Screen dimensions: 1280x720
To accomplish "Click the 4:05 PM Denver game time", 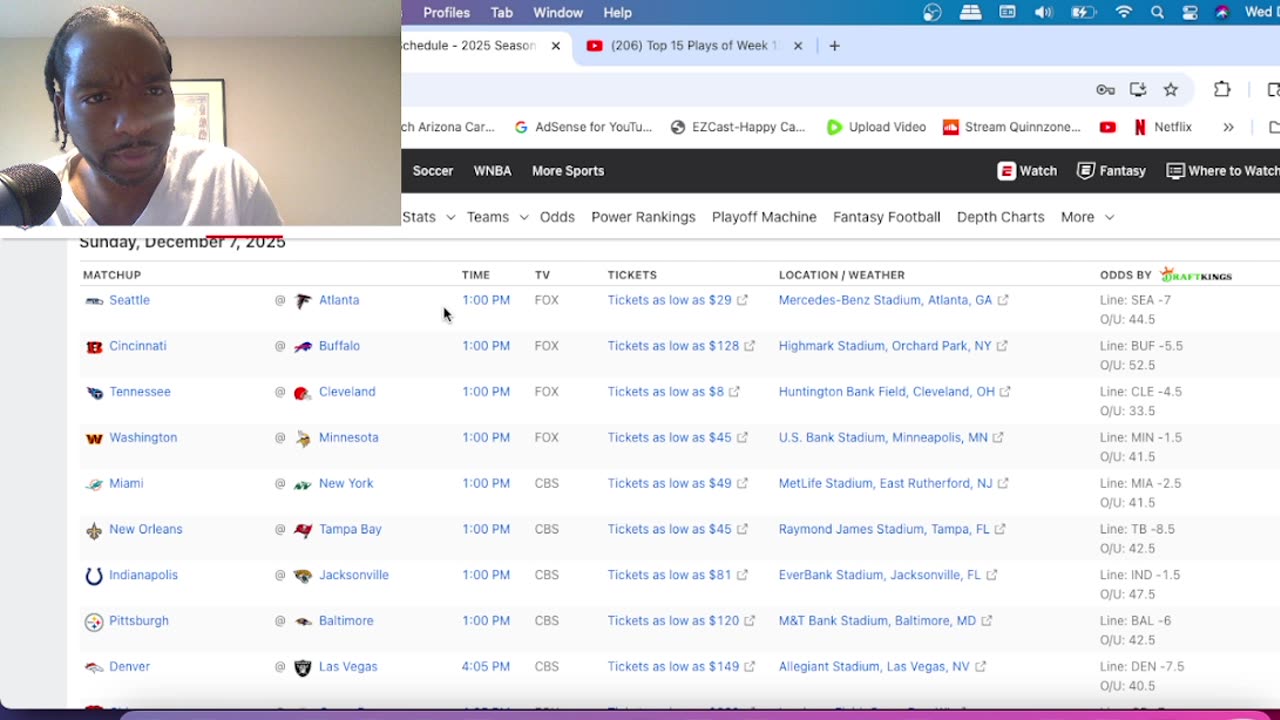I will click(486, 667).
